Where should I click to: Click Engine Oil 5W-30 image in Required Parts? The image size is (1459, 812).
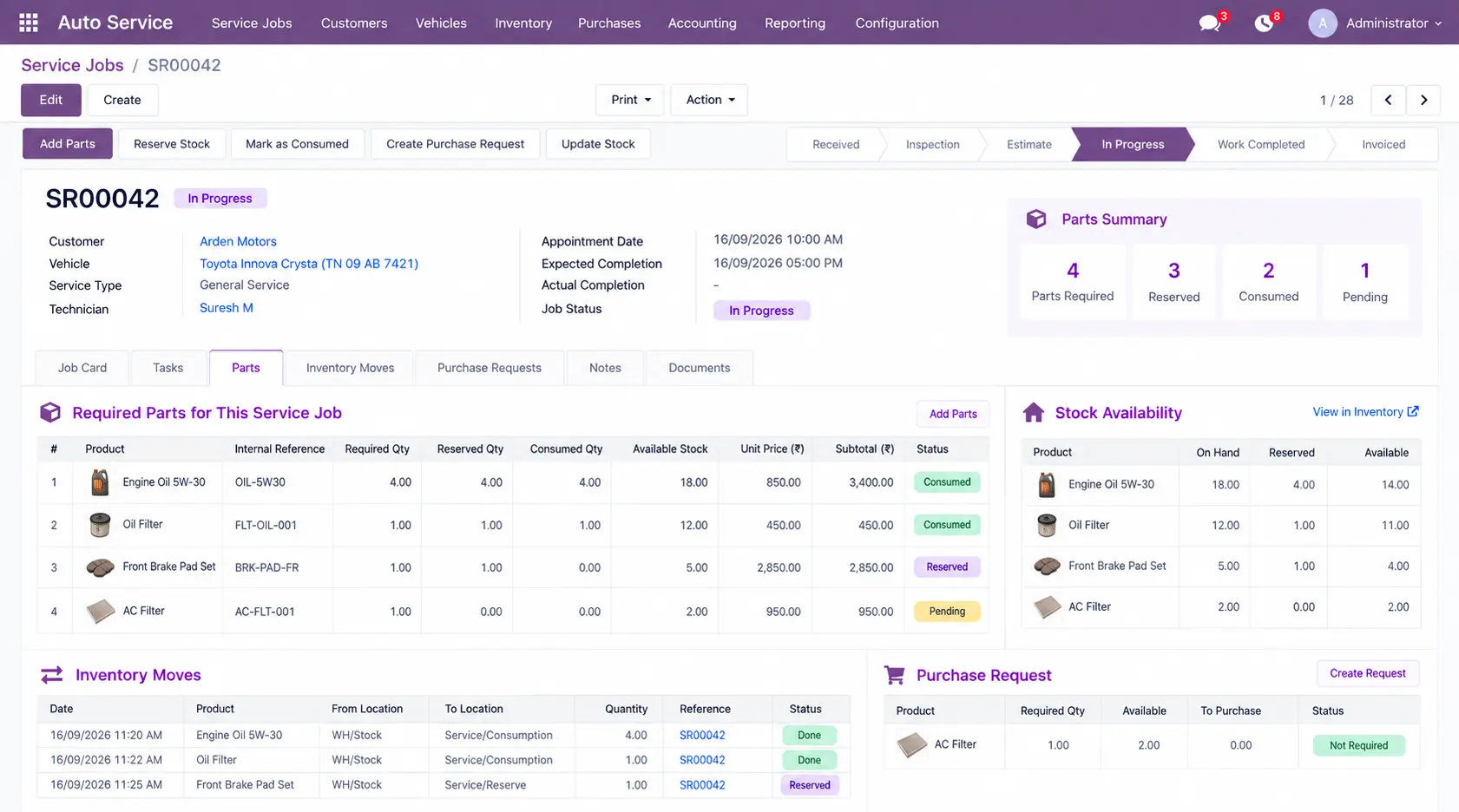tap(100, 482)
